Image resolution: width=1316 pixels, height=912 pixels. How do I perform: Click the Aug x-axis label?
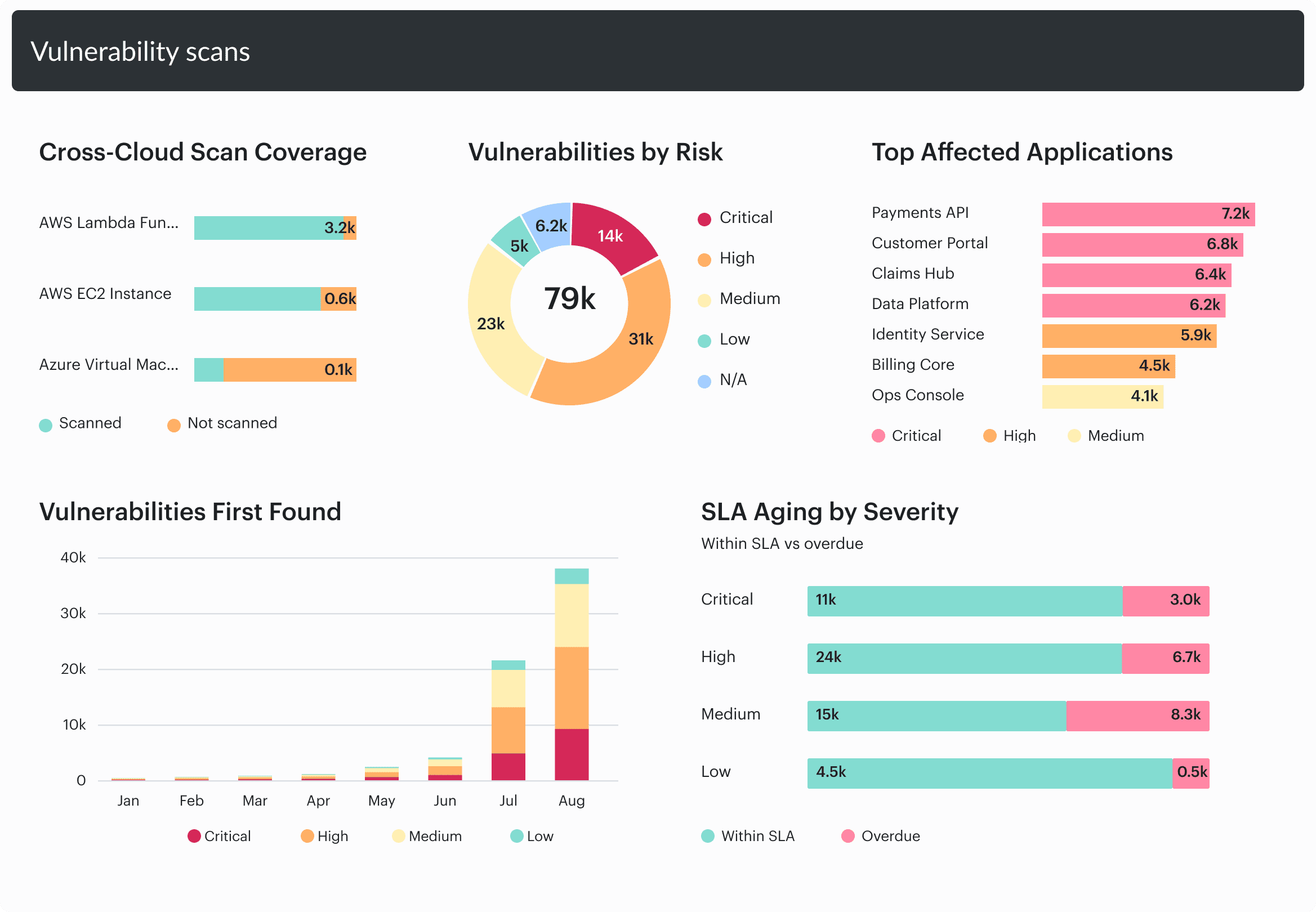coord(572,801)
